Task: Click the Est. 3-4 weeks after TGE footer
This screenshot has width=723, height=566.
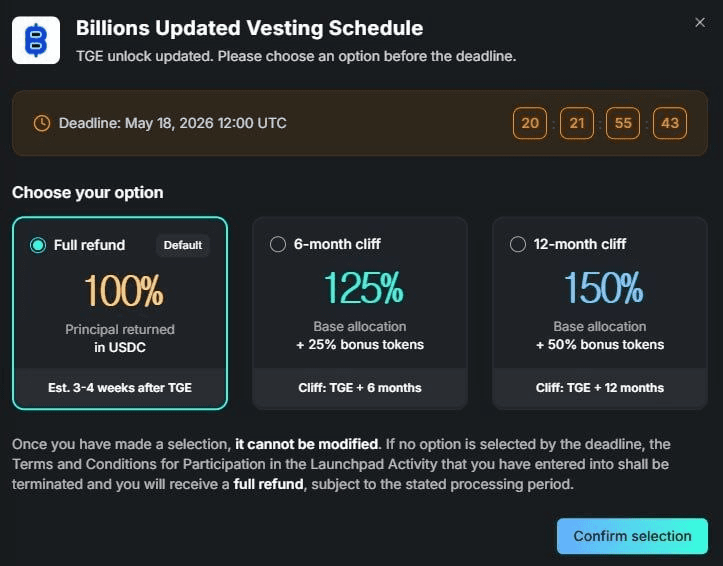Action: [120, 388]
